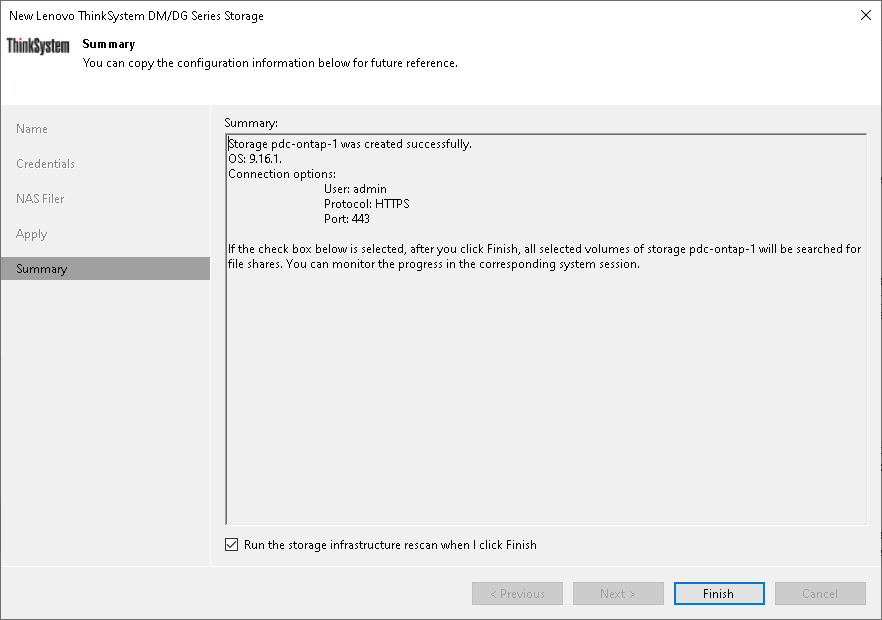
Task: Click the ThinkSystem logo
Action: [x=38, y=46]
